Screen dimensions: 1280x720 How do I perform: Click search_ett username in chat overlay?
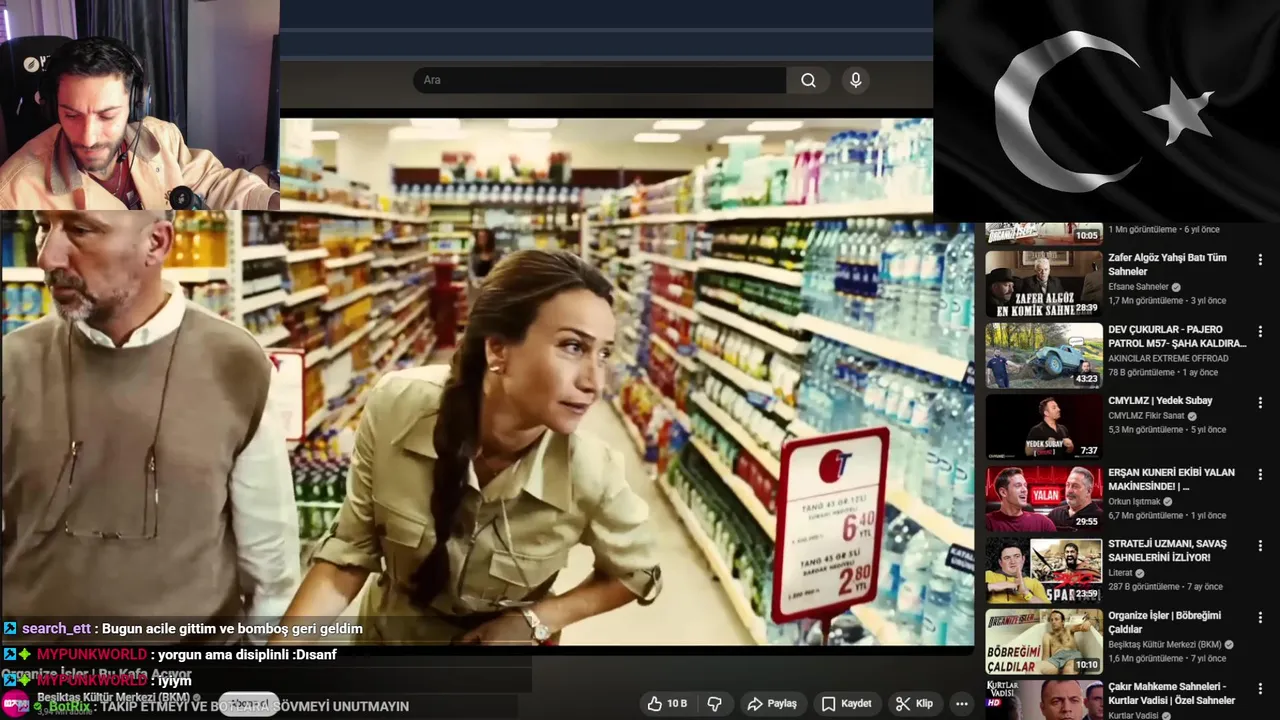56,629
